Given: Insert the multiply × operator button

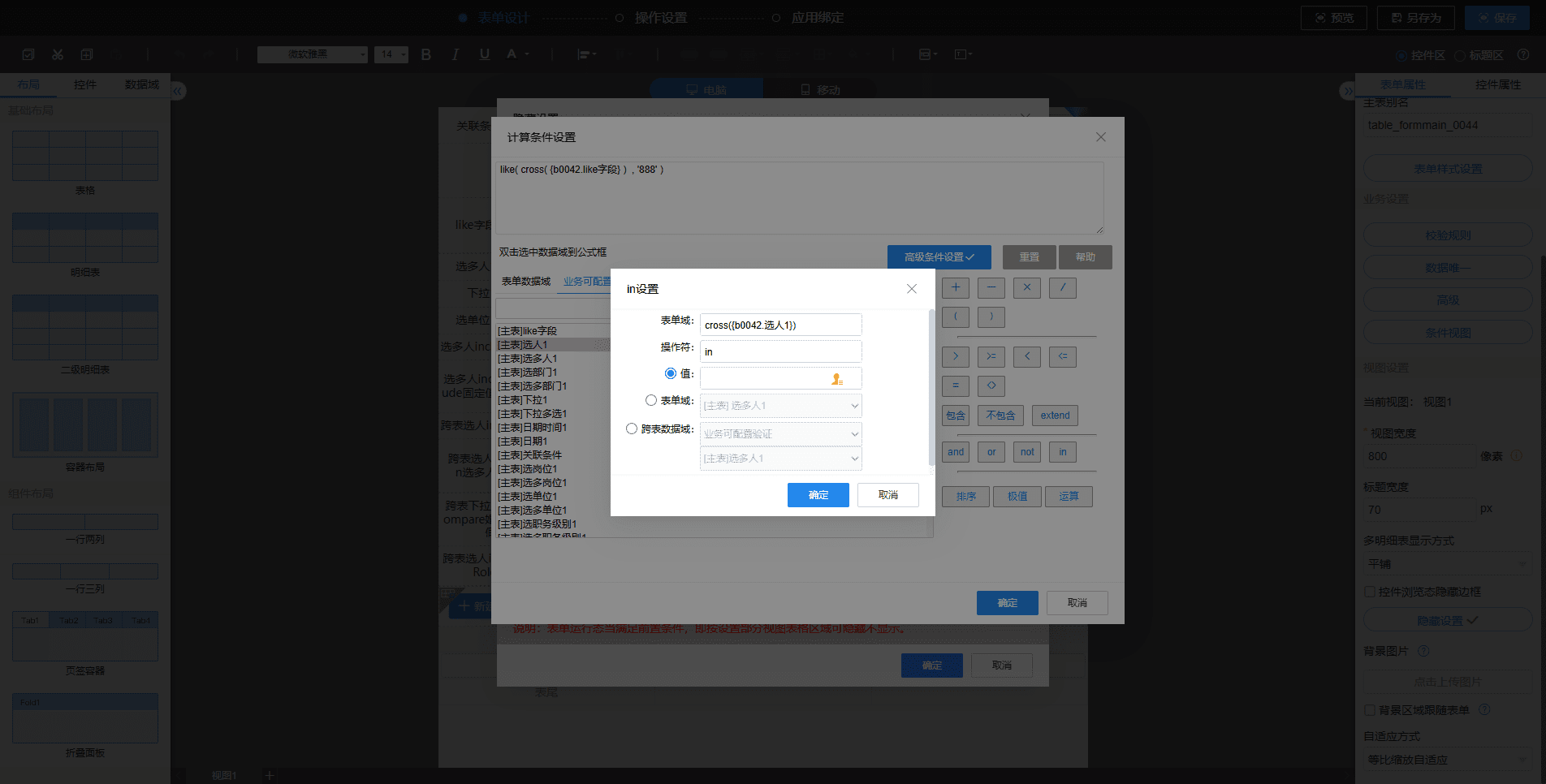Looking at the screenshot, I should (1027, 287).
